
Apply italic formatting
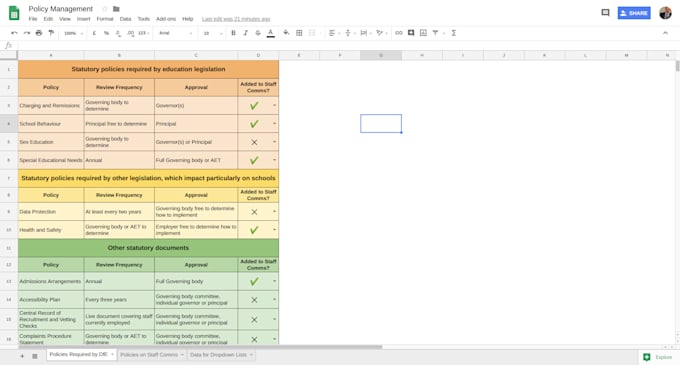tap(245, 33)
